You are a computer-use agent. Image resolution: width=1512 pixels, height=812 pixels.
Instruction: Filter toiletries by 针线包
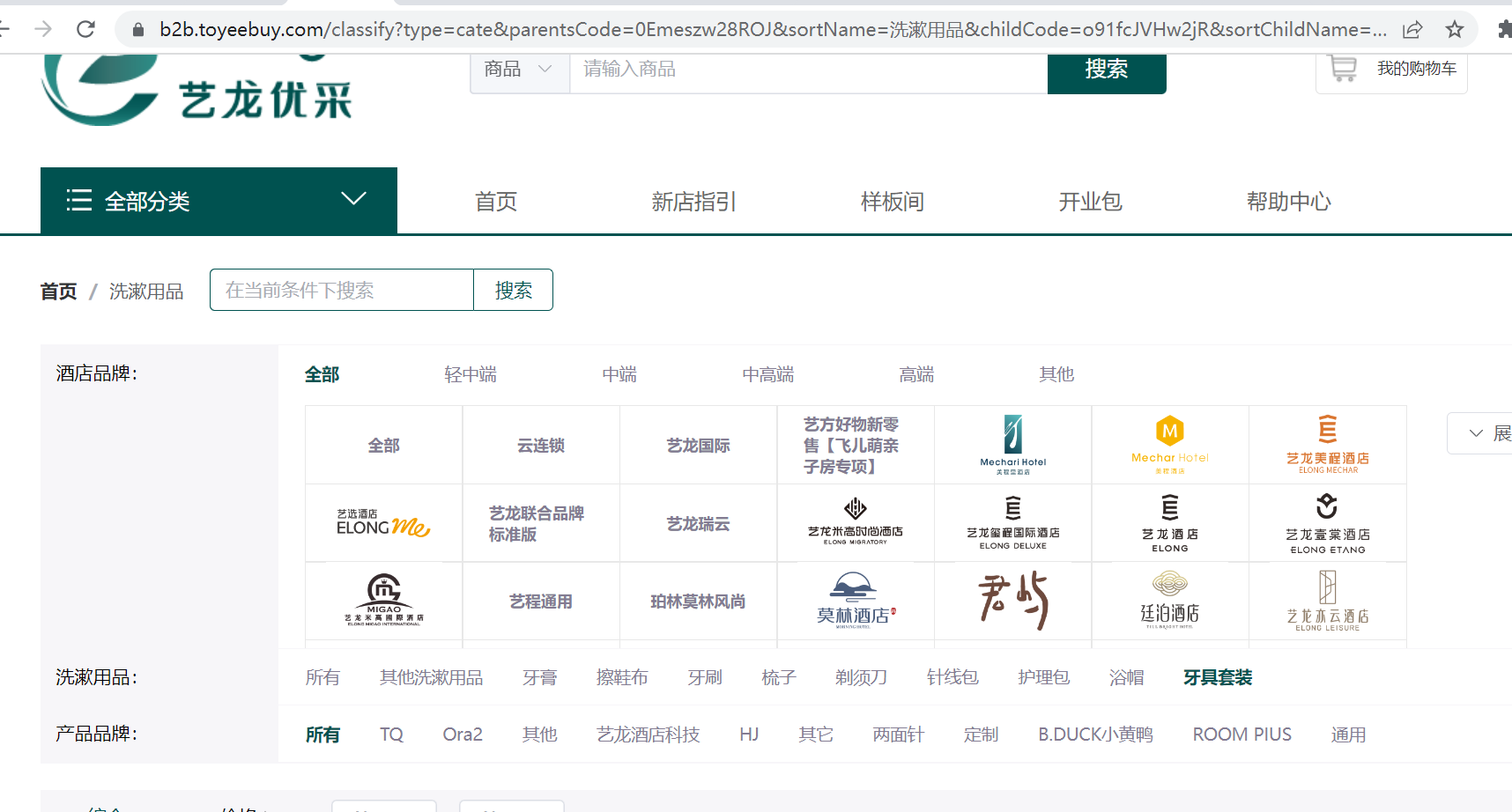pyautogui.click(x=952, y=677)
